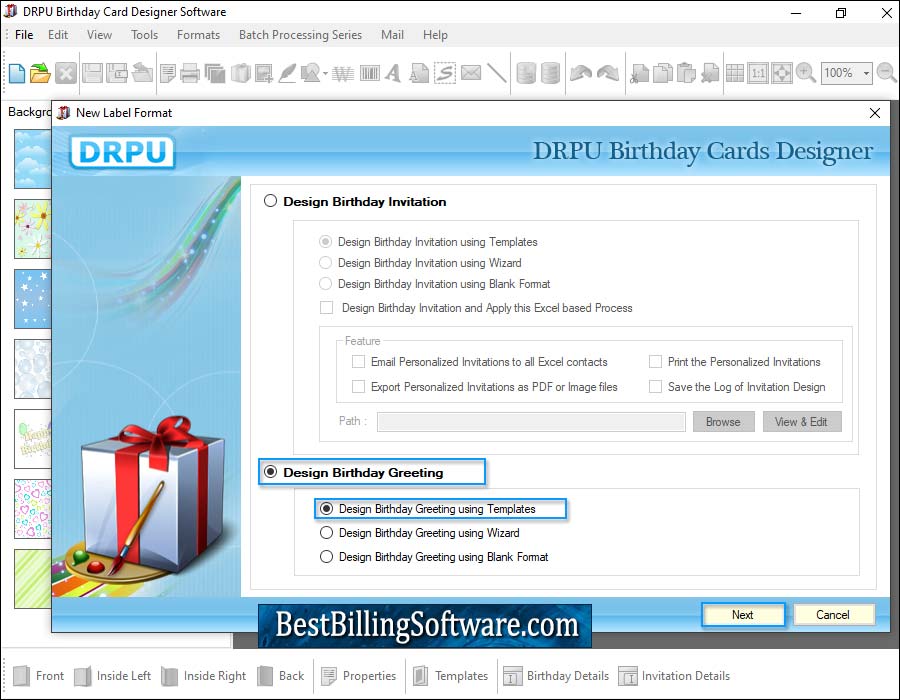This screenshot has height=700, width=900.
Task: Choose Design Birthday Greeting using Blank Format
Action: pos(327,557)
